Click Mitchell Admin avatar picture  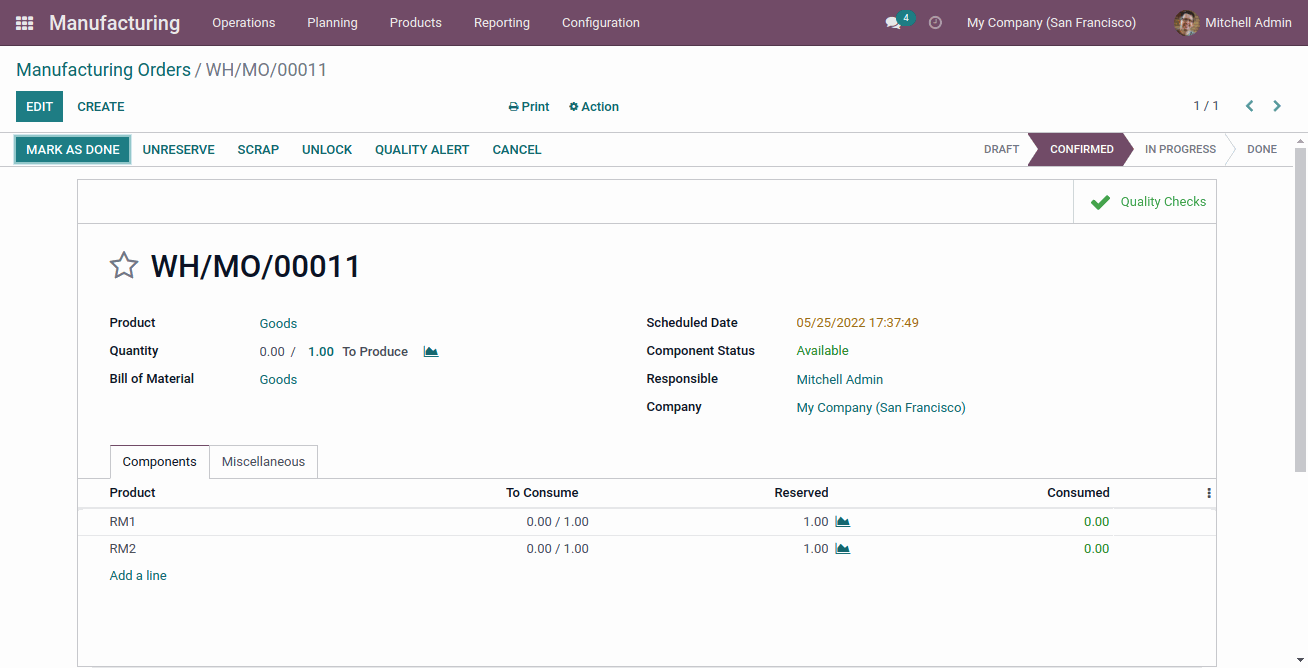[1186, 23]
